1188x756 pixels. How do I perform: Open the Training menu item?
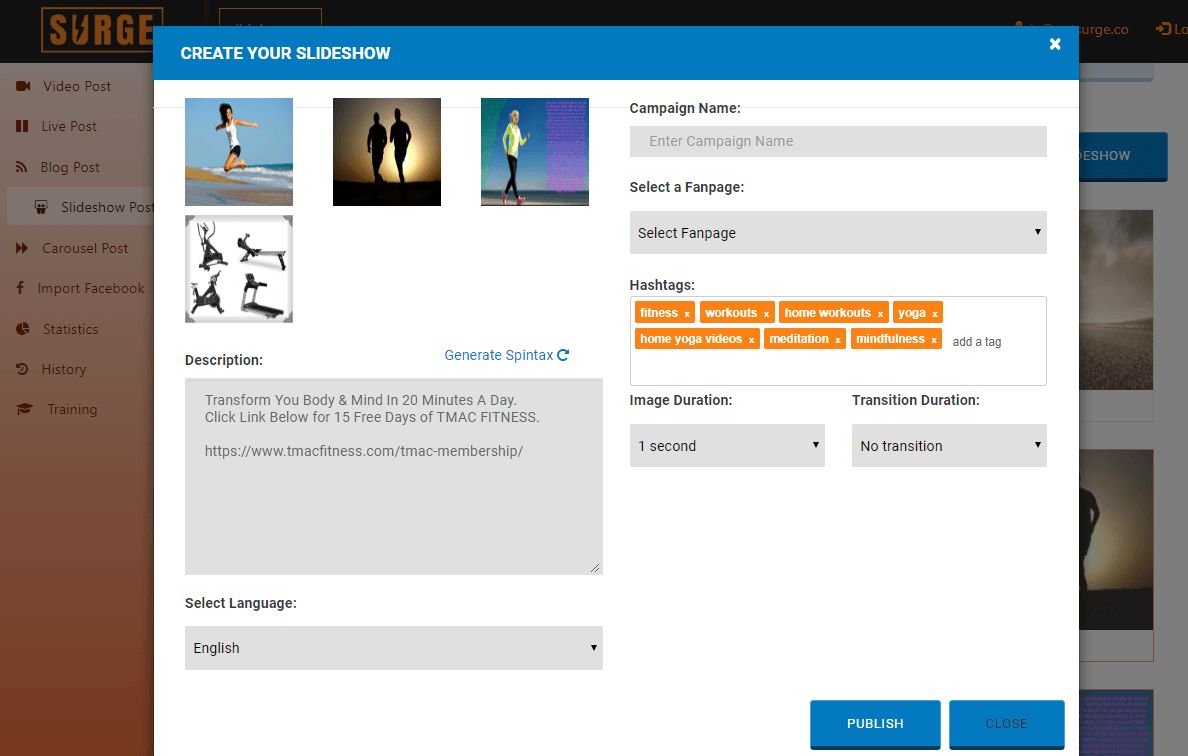pos(72,409)
